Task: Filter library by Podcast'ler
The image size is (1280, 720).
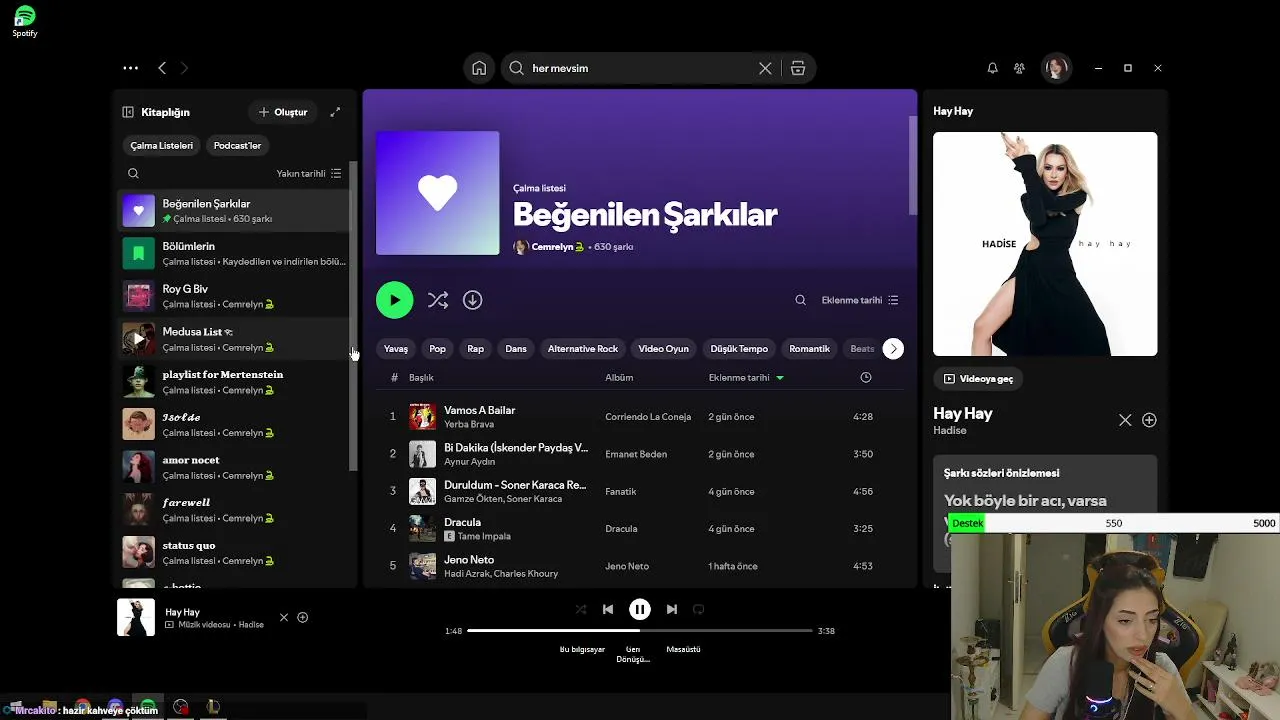Action: [x=237, y=145]
